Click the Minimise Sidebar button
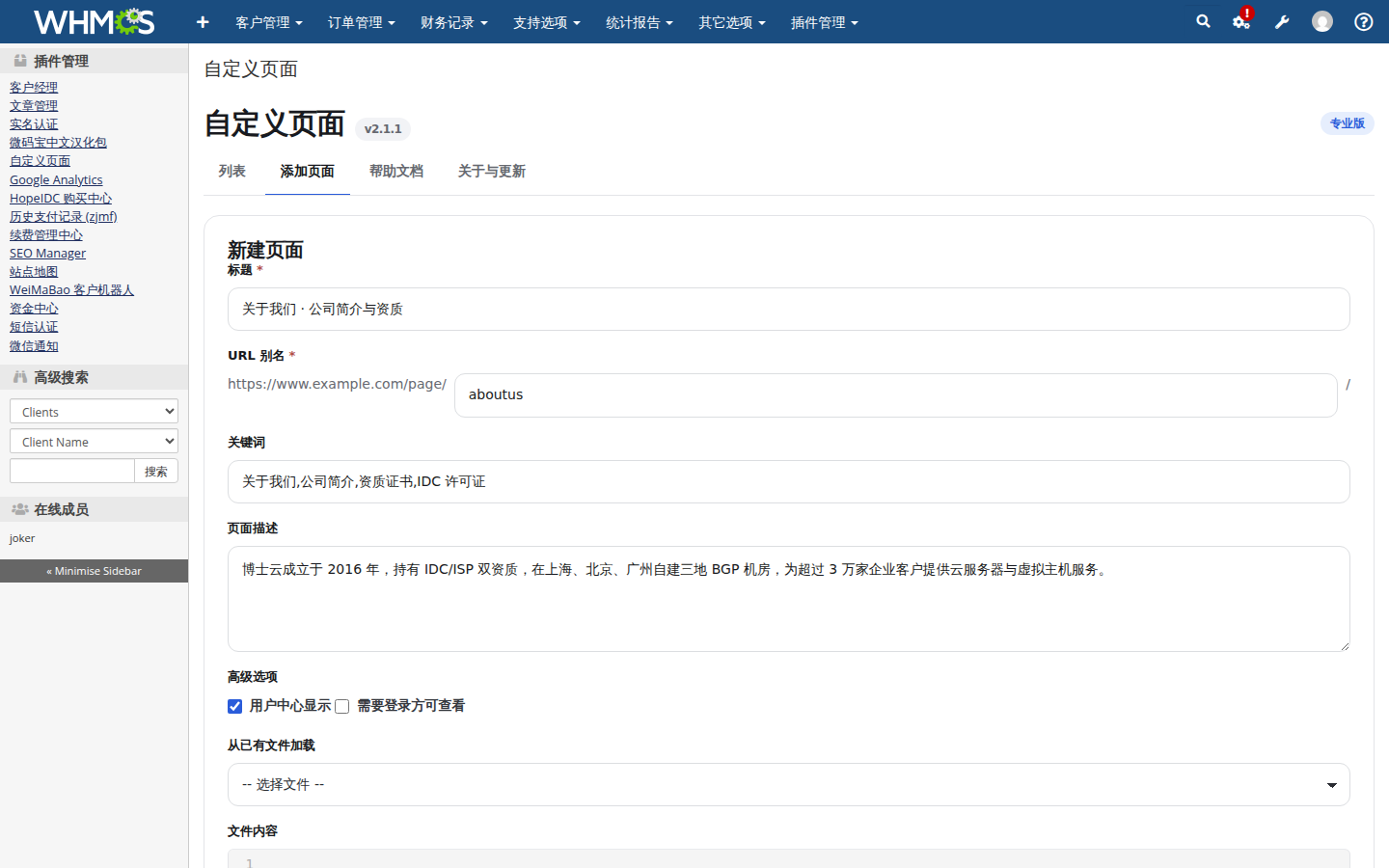This screenshot has height=868, width=1389. (x=95, y=571)
